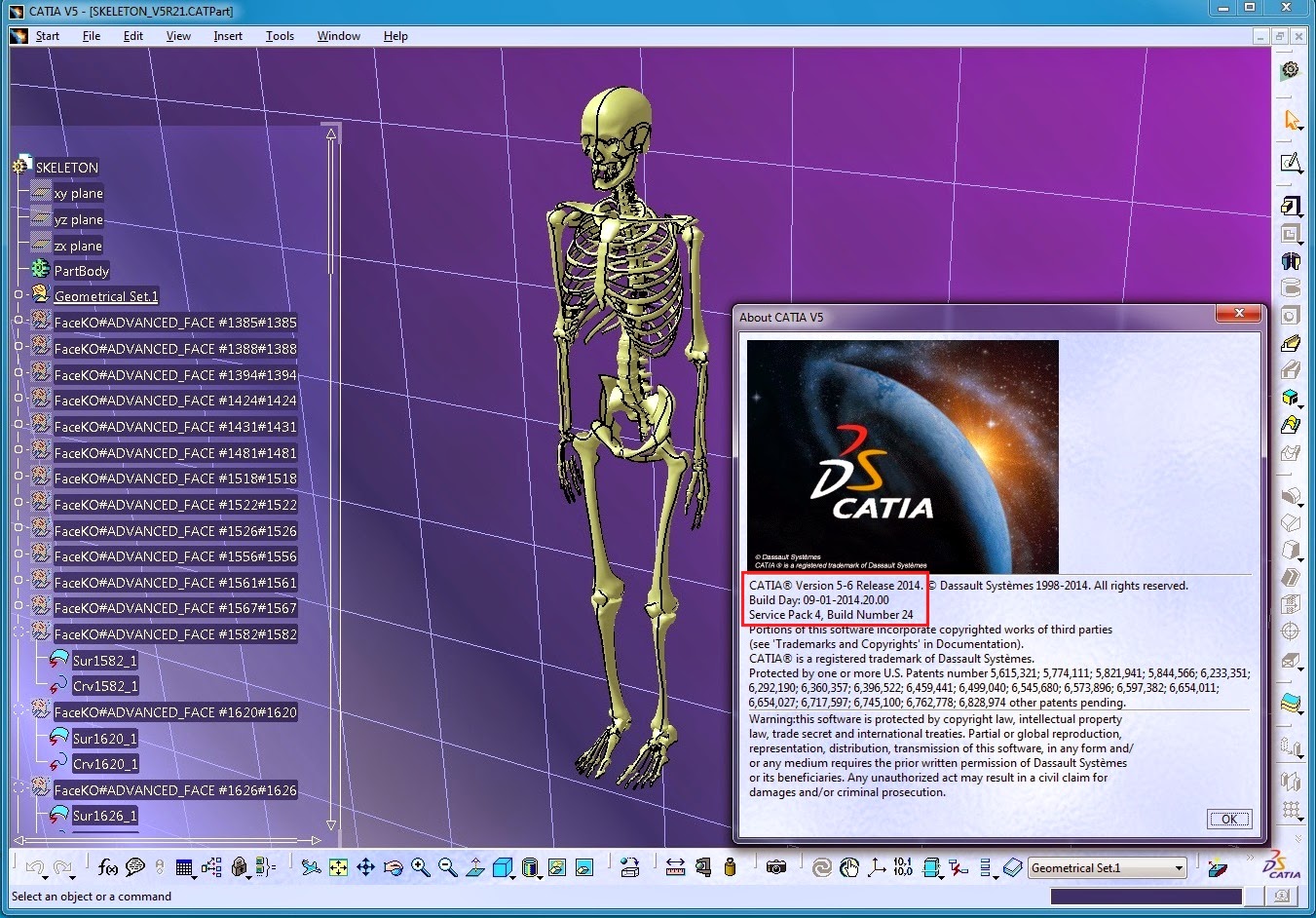1316x918 pixels.
Task: Click the Zoom Out magnifier
Action: (447, 867)
